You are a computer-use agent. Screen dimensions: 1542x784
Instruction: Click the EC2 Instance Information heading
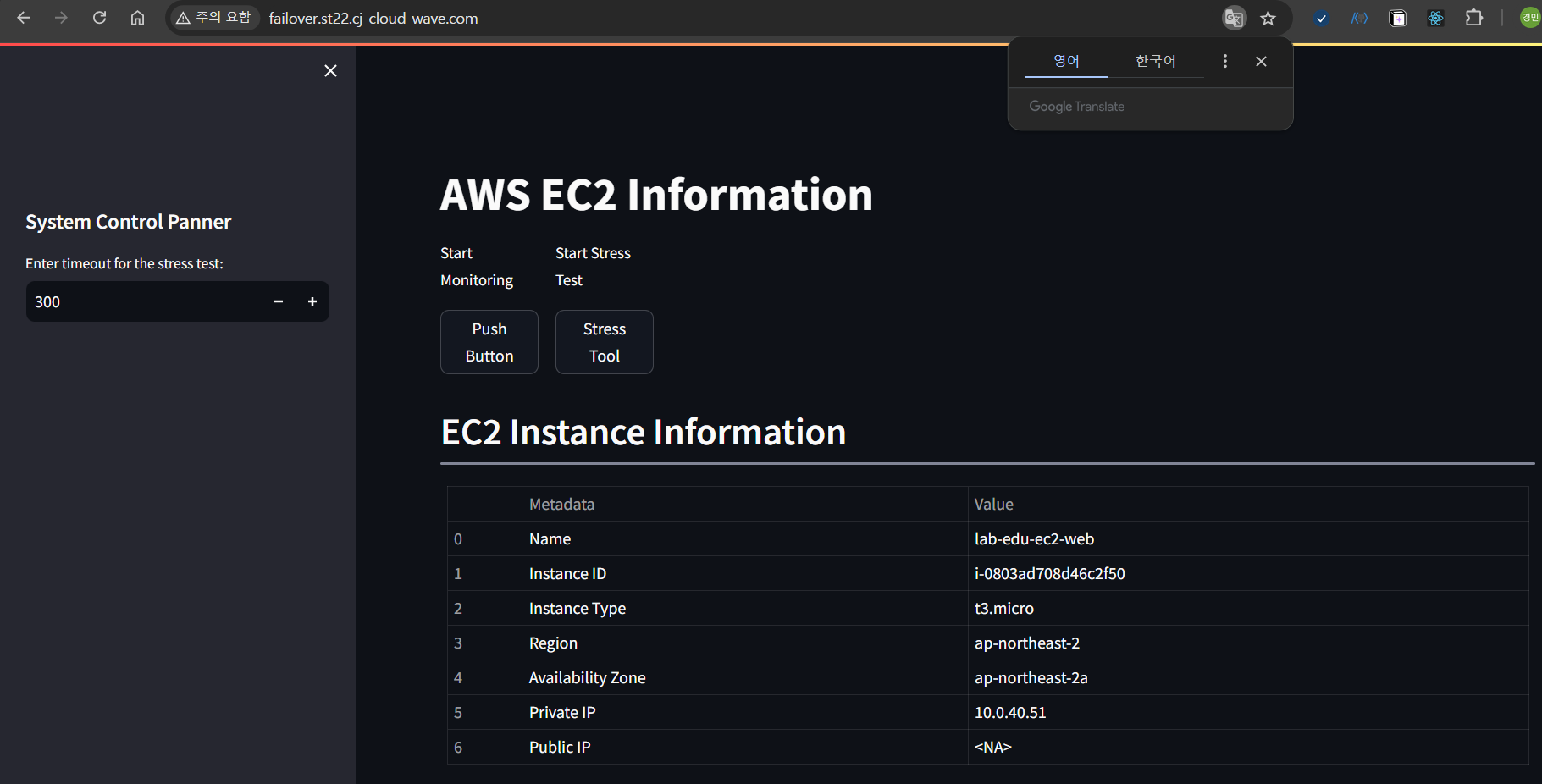click(644, 433)
